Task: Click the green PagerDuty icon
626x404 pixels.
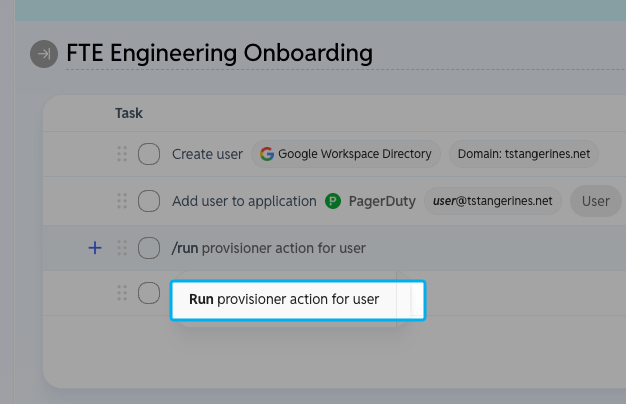Action: click(333, 201)
